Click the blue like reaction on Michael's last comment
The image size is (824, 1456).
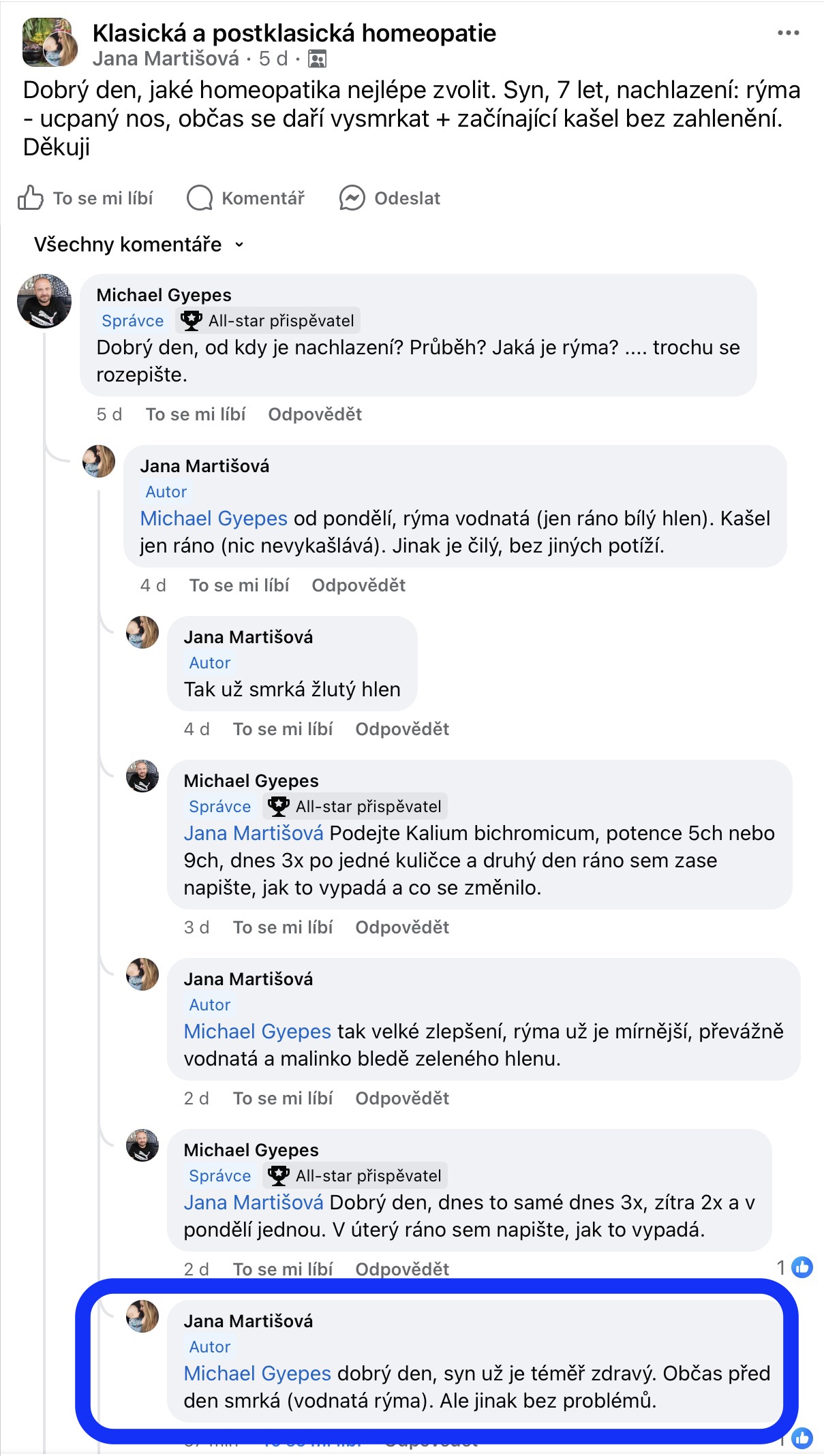[x=802, y=1267]
